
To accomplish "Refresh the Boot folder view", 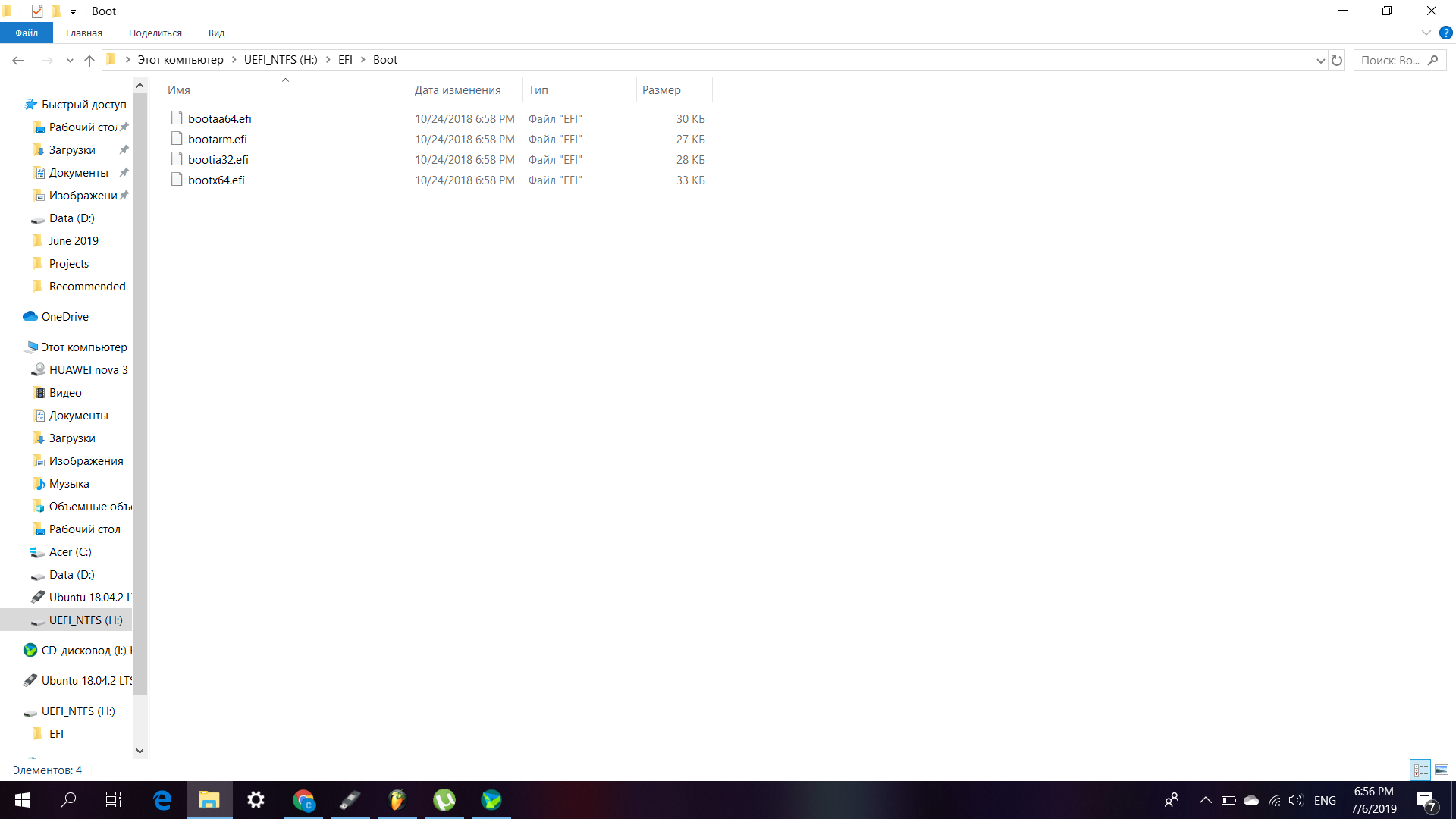I will click(x=1337, y=60).
